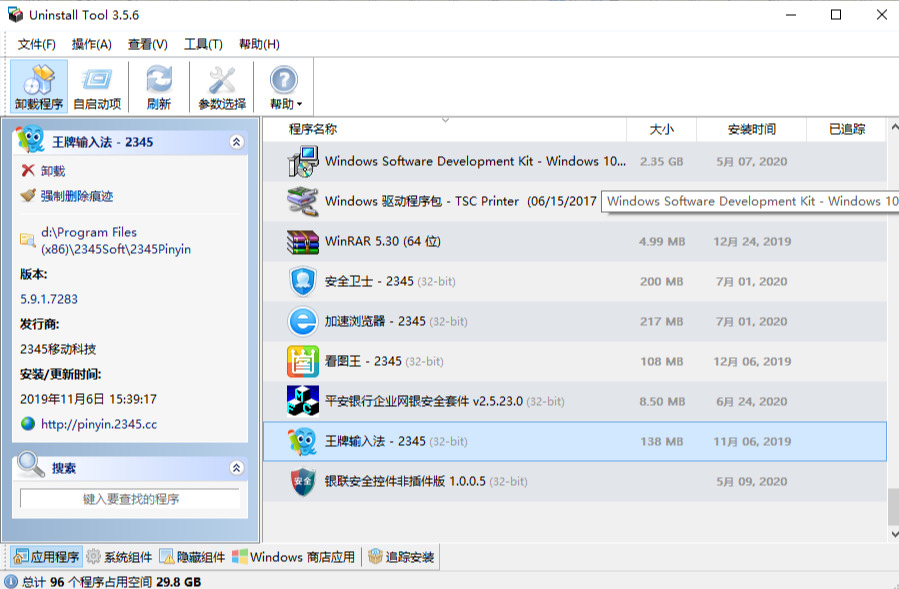
Task: Select 加速浏览器 - 2345 row name
Action: tap(396, 321)
